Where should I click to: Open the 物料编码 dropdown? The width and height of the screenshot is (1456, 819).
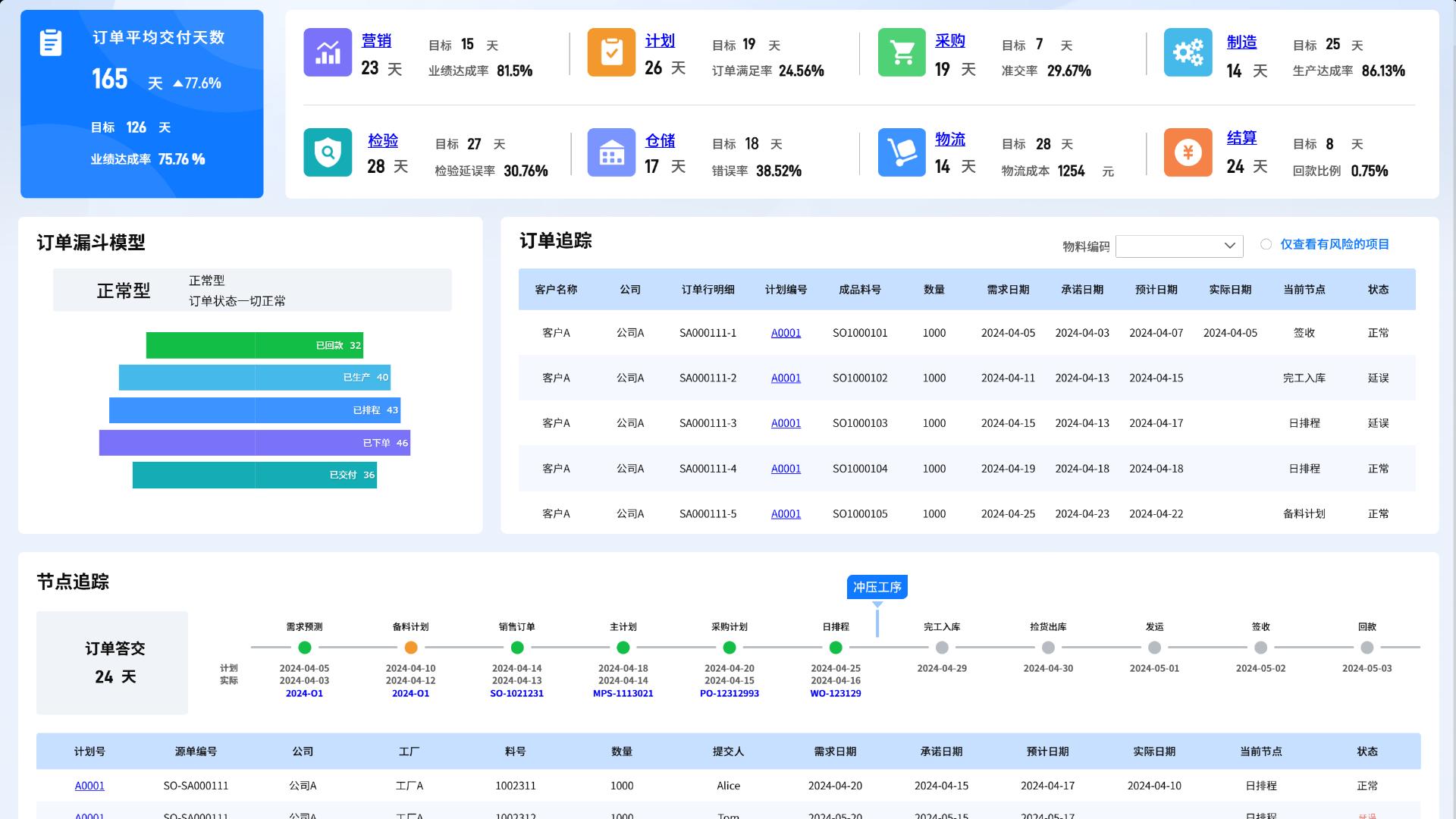(x=1178, y=246)
